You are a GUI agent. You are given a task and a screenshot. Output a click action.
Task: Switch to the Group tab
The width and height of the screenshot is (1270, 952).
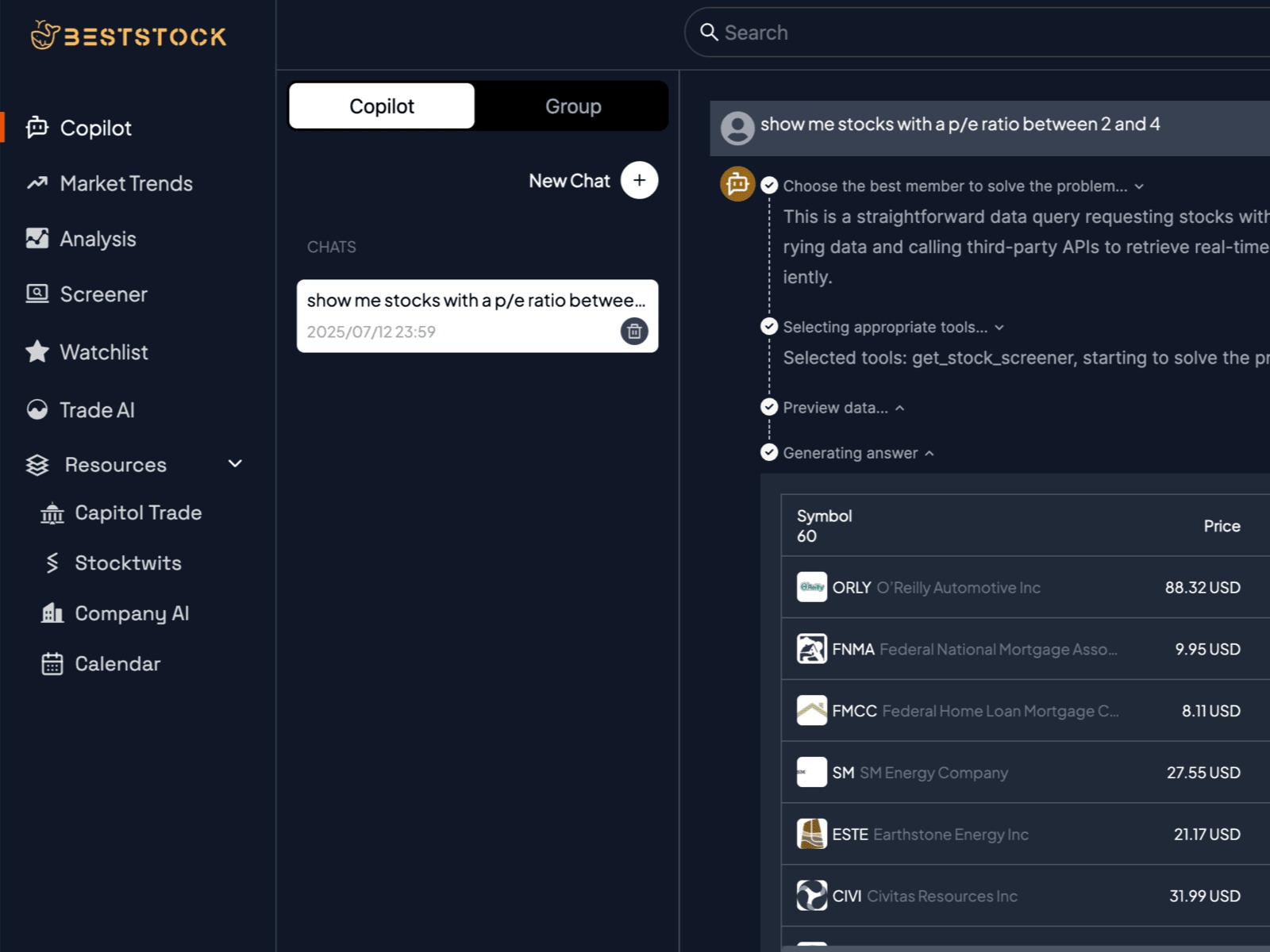(572, 106)
